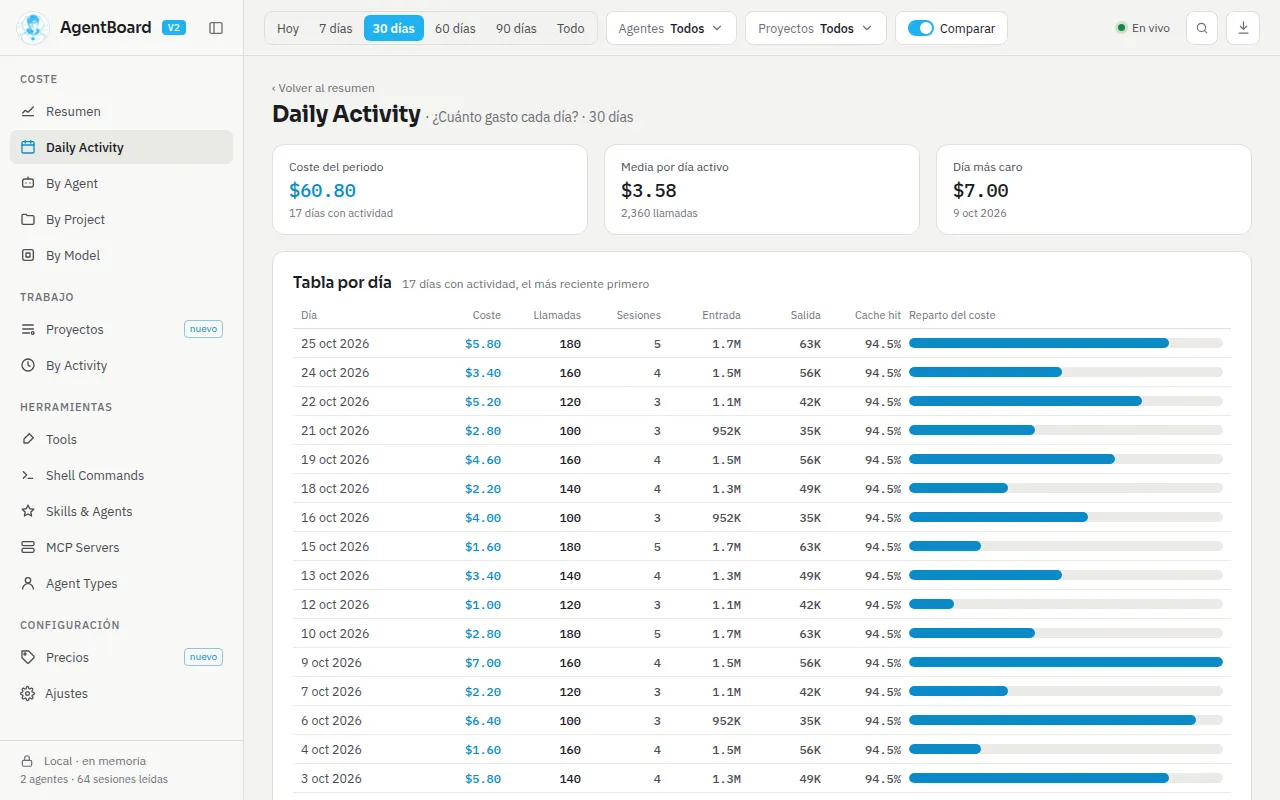Click the Tools tag icon

28,439
